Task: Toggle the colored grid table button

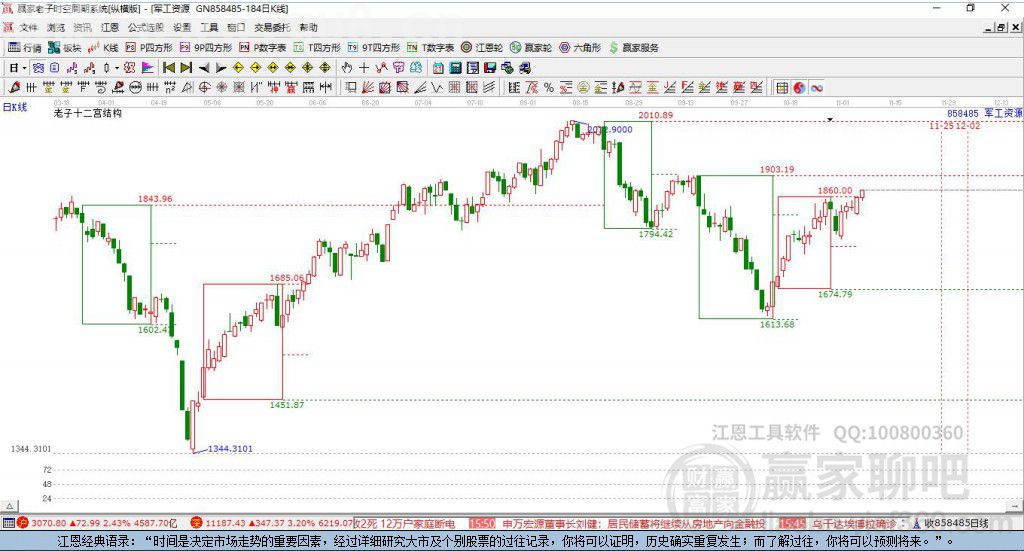Action: pyautogui.click(x=782, y=87)
